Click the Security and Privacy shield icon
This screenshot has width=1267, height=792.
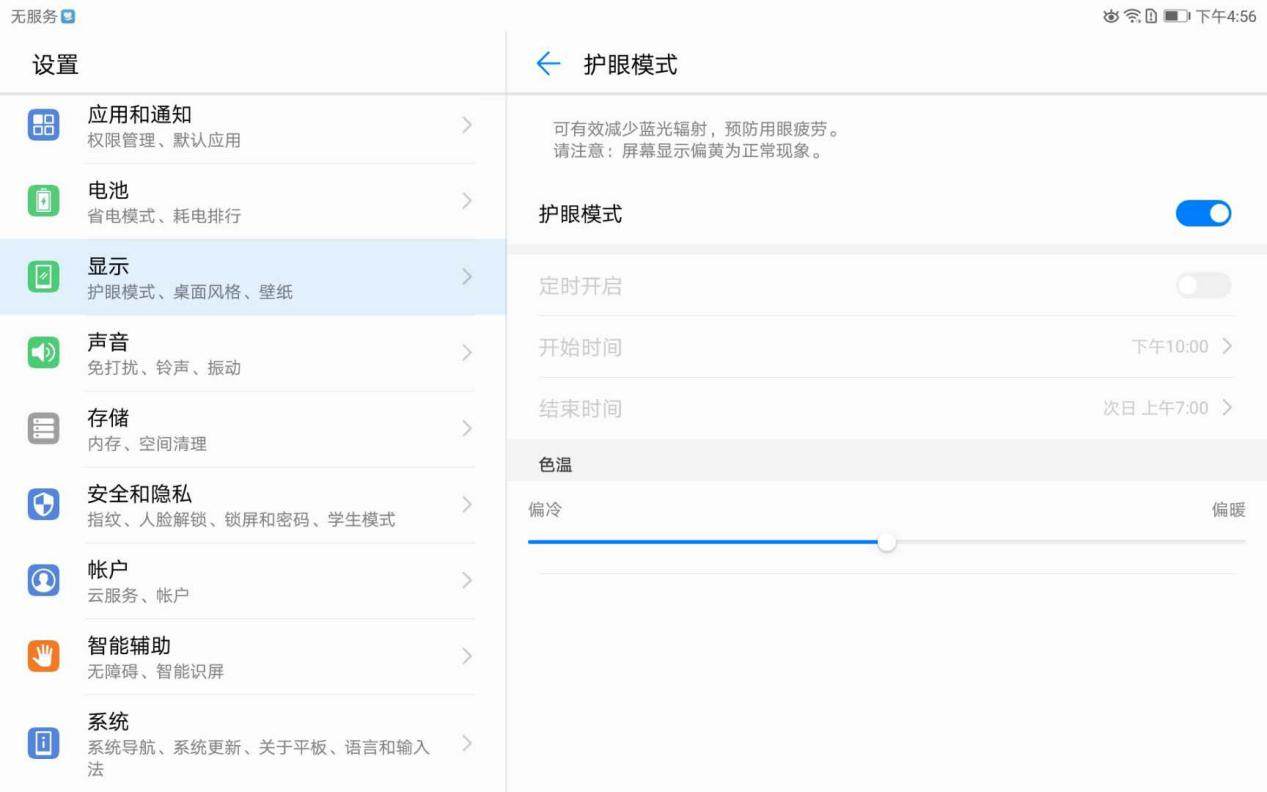(x=43, y=505)
